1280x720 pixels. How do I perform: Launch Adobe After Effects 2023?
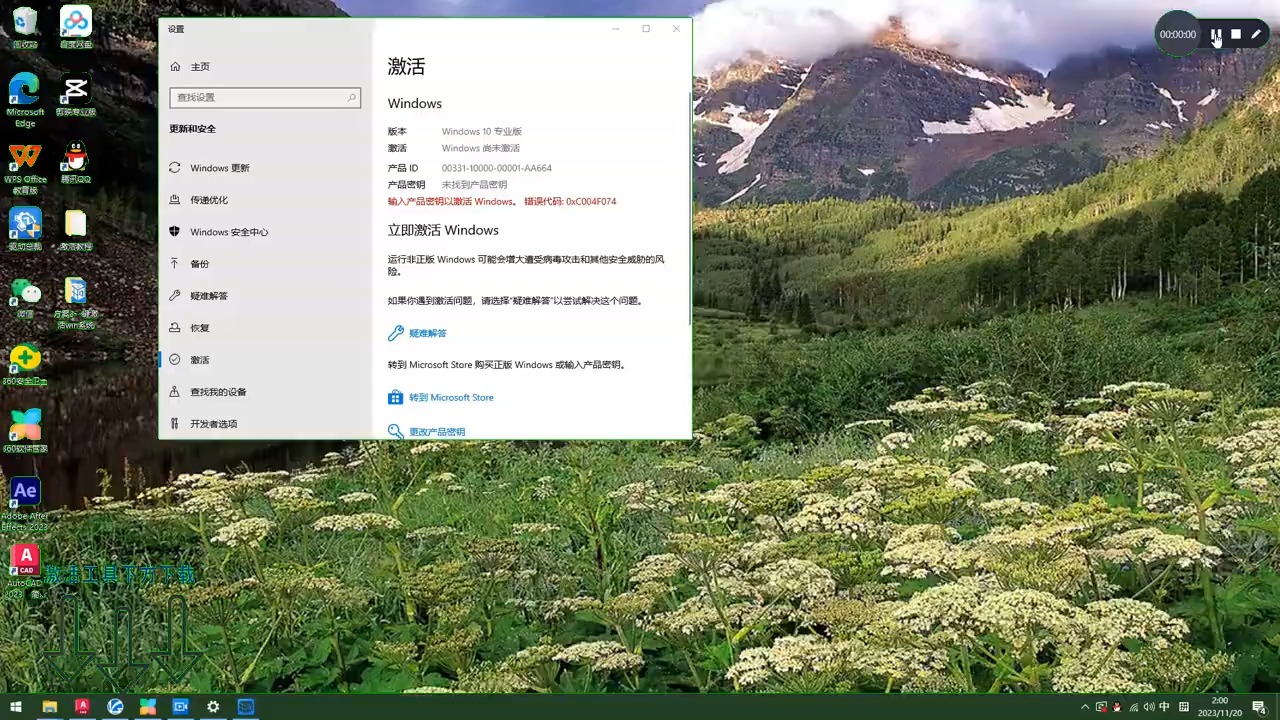tap(25, 504)
